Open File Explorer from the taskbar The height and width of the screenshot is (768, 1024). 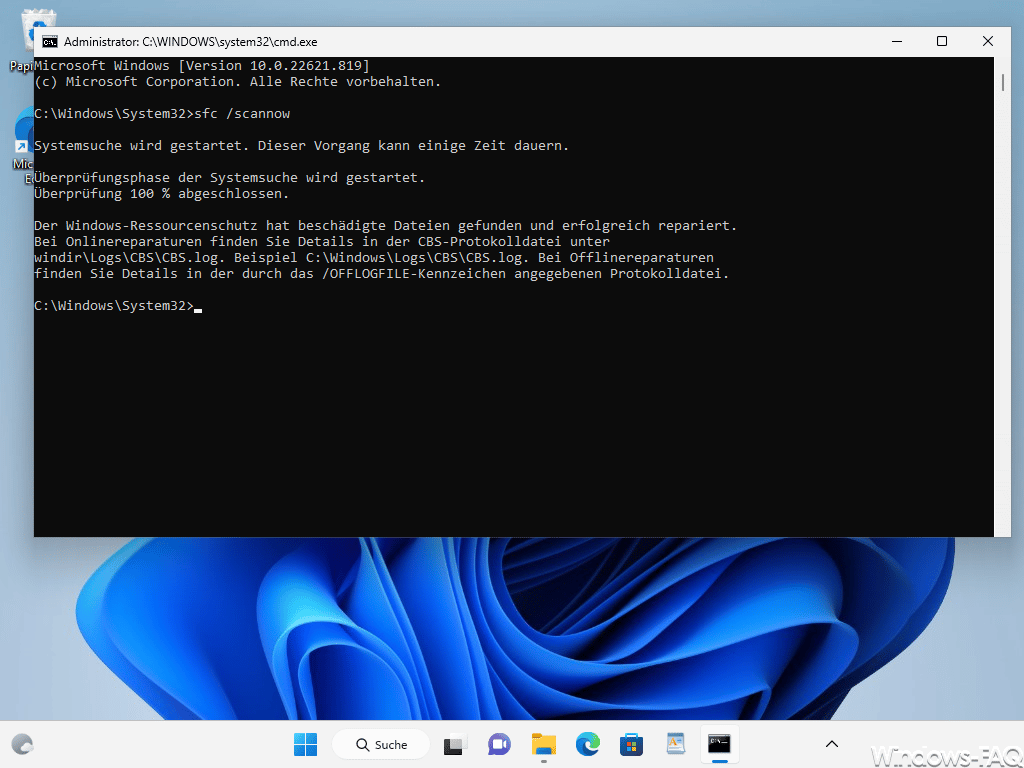(x=543, y=744)
